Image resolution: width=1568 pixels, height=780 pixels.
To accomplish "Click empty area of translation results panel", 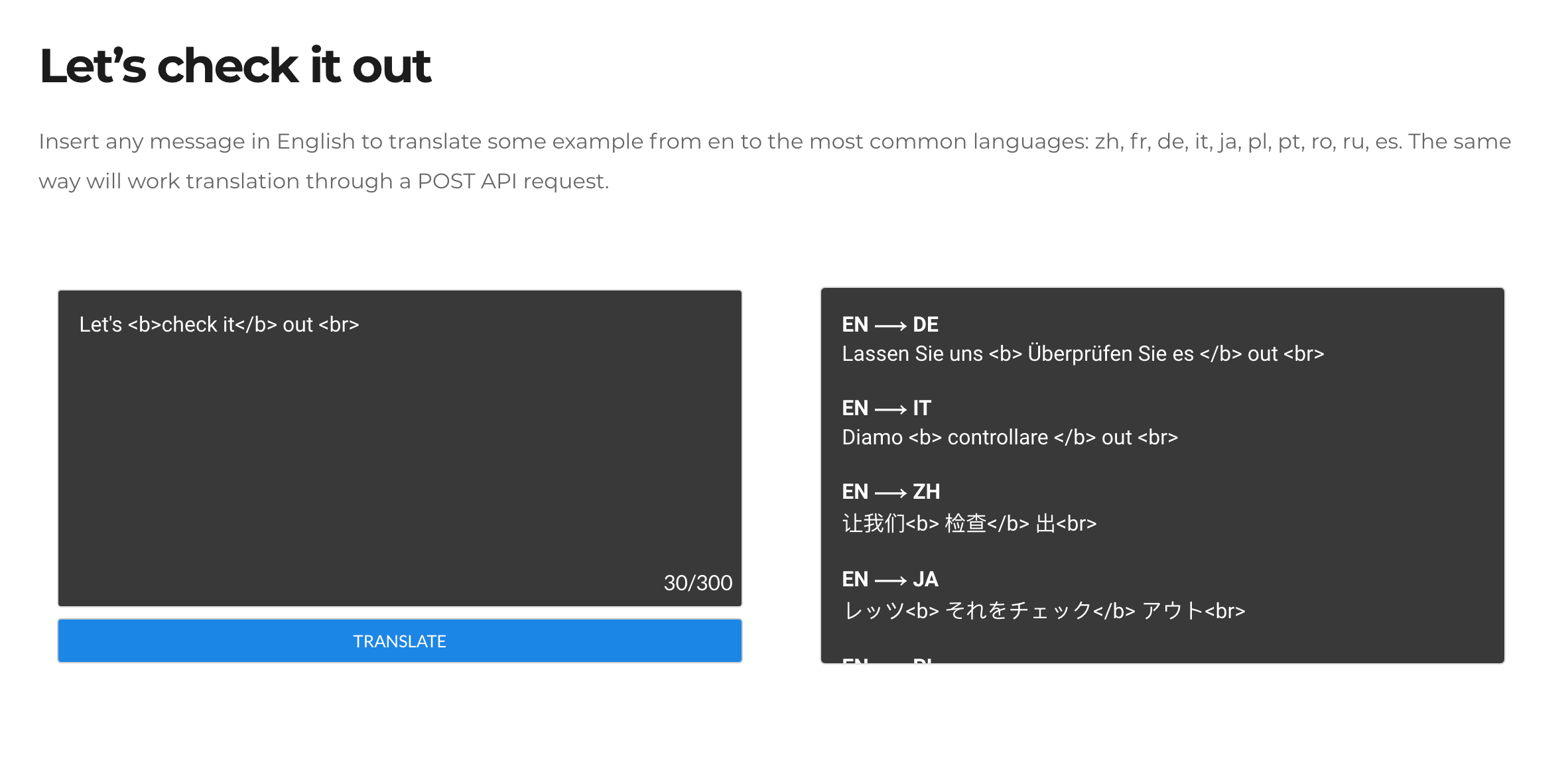I will [1360, 478].
